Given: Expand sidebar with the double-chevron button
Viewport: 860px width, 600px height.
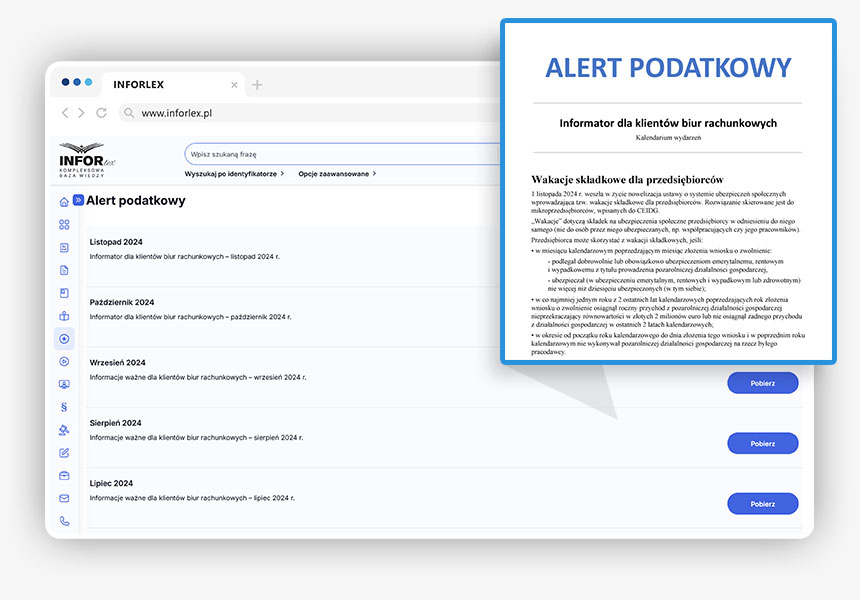Looking at the screenshot, I should pos(78,200).
